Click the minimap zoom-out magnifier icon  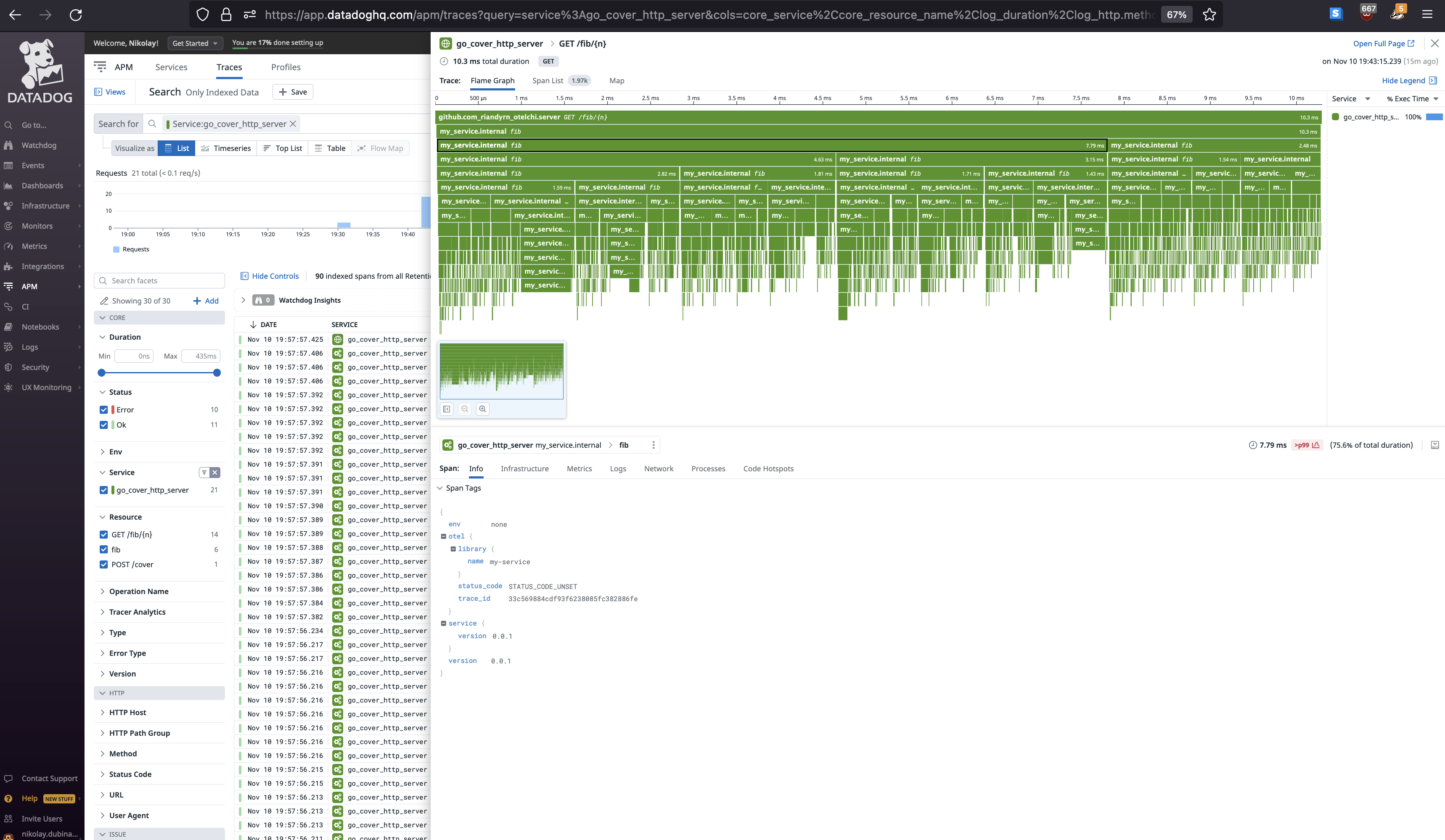click(464, 409)
